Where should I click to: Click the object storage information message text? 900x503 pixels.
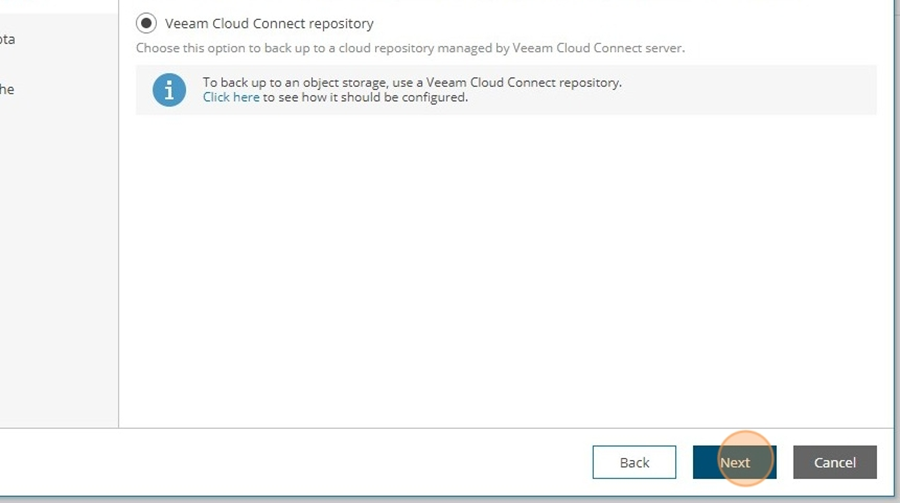click(412, 82)
